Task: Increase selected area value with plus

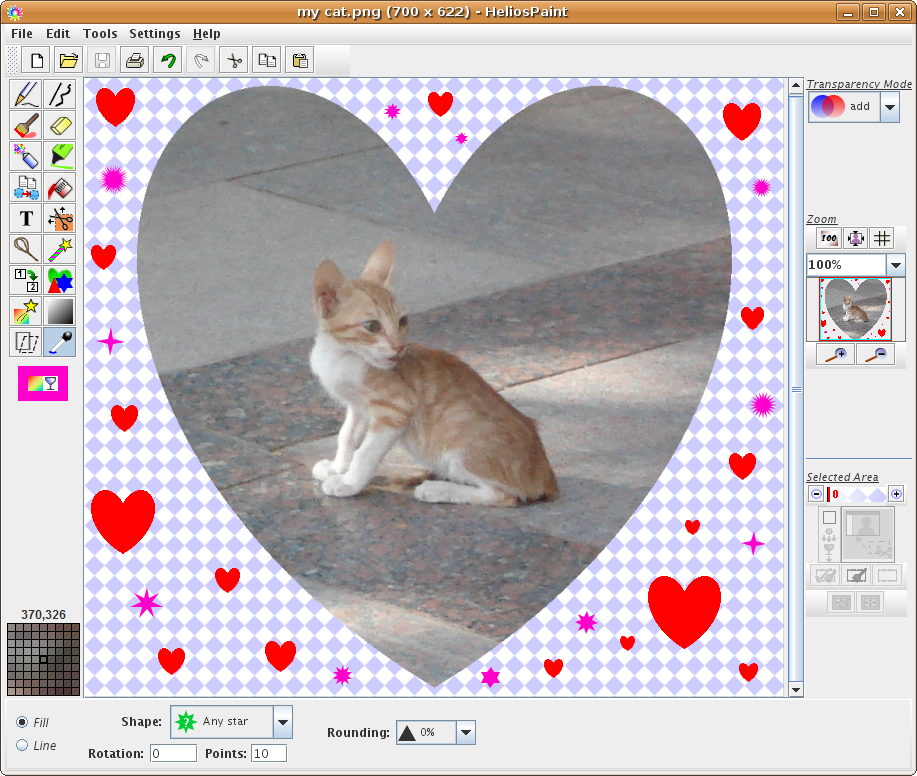Action: coord(896,494)
